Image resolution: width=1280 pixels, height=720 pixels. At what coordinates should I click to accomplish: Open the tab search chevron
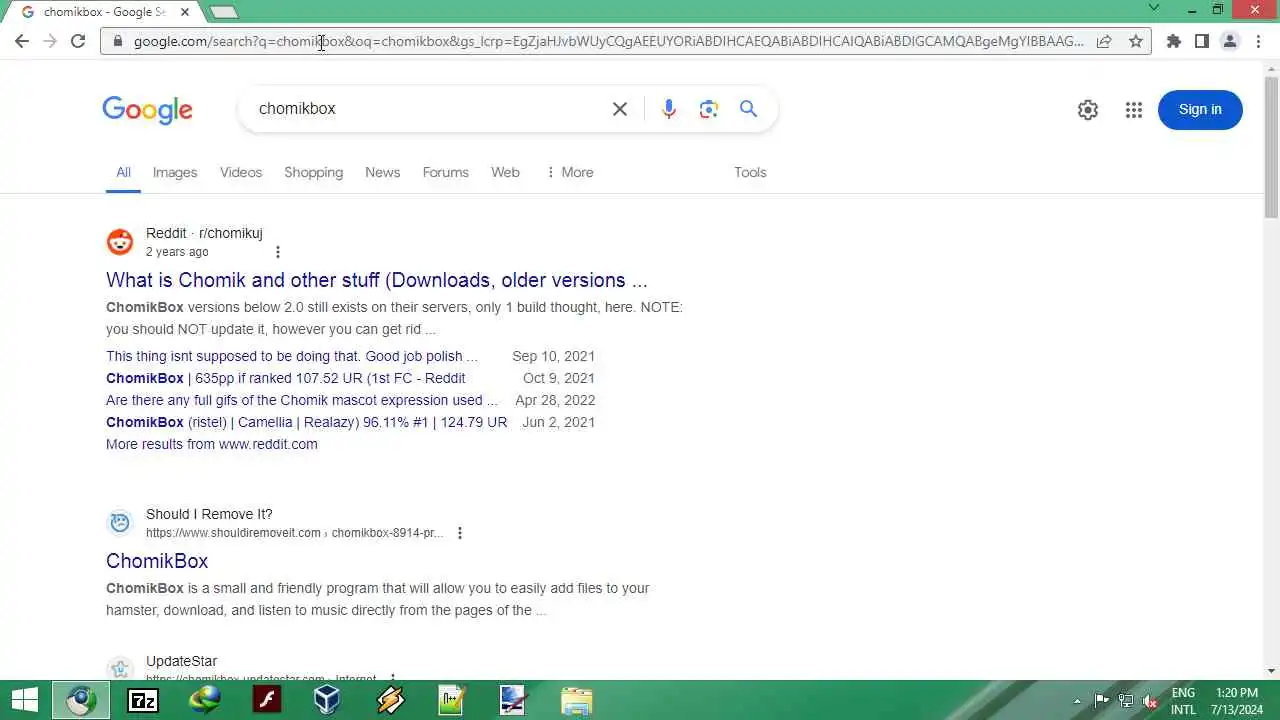pos(1154,8)
